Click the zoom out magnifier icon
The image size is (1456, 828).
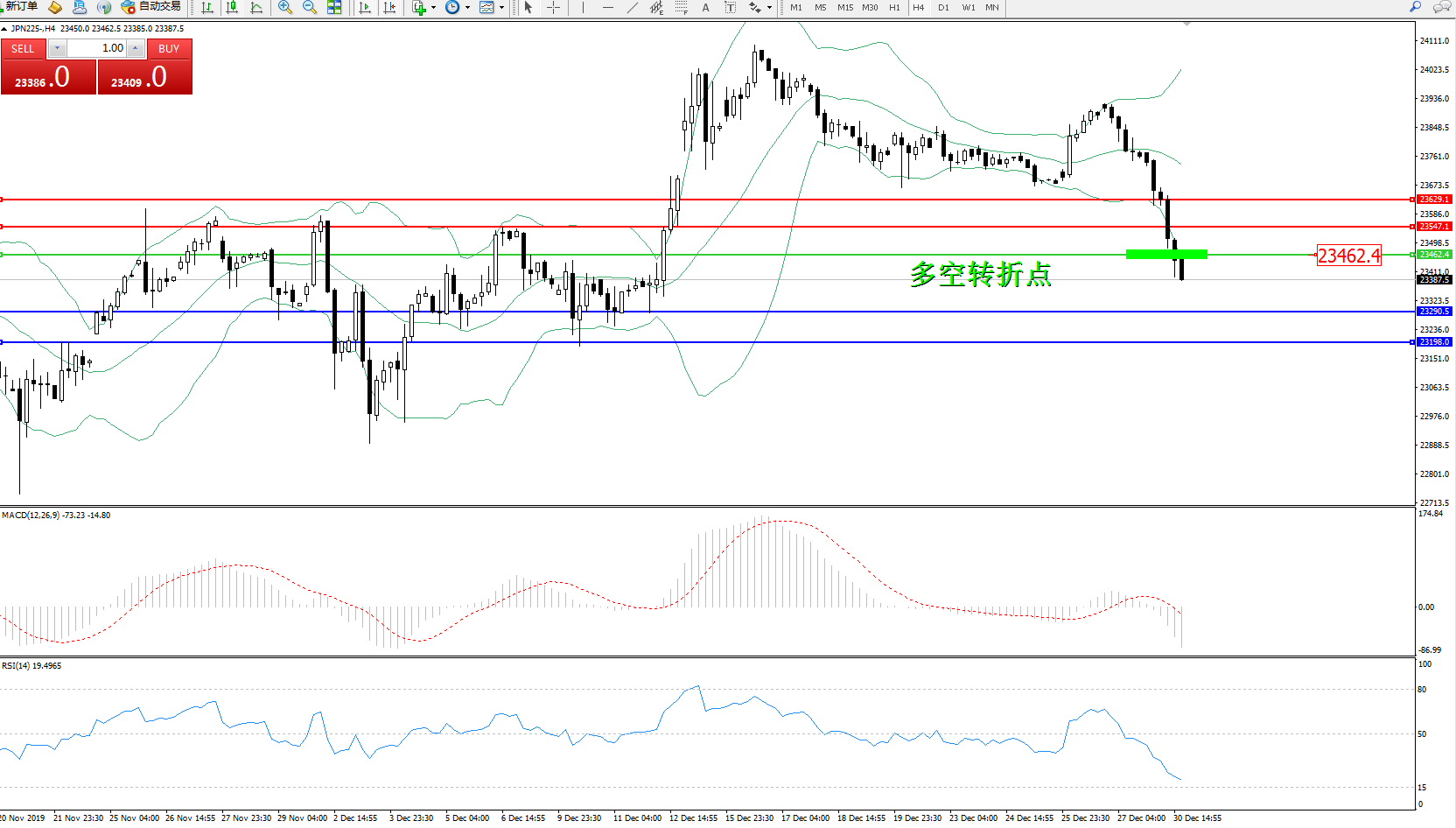point(309,8)
